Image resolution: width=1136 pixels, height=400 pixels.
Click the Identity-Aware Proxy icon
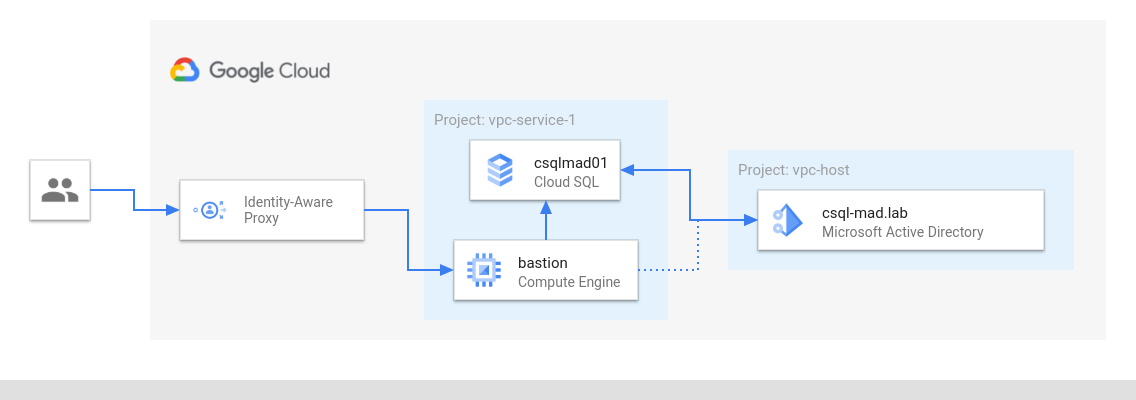click(209, 210)
